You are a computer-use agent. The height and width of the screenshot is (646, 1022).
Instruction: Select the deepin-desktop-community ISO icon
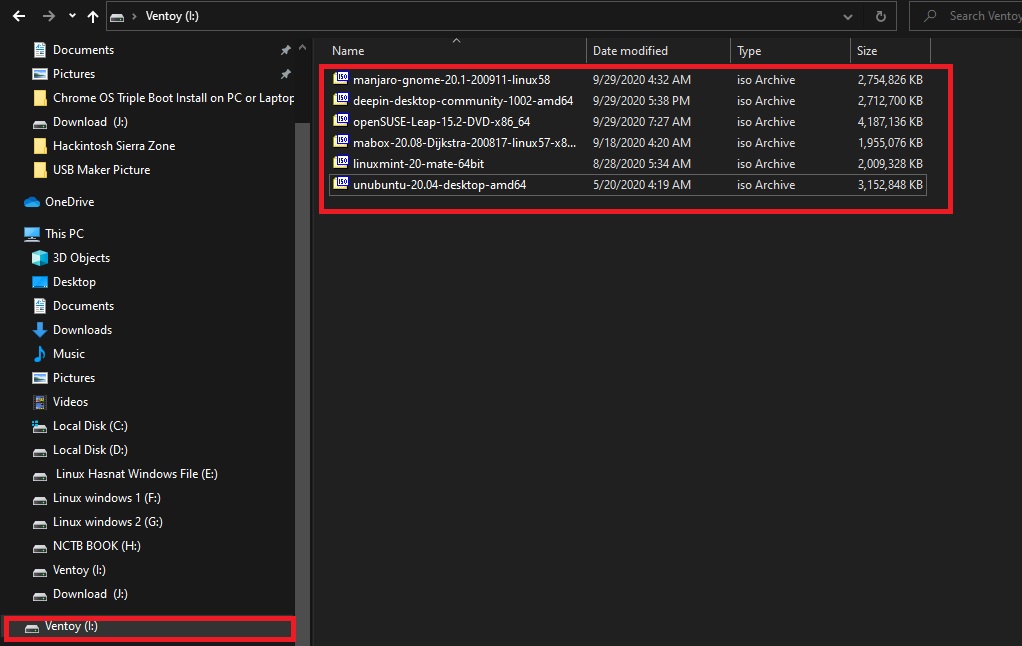[341, 100]
